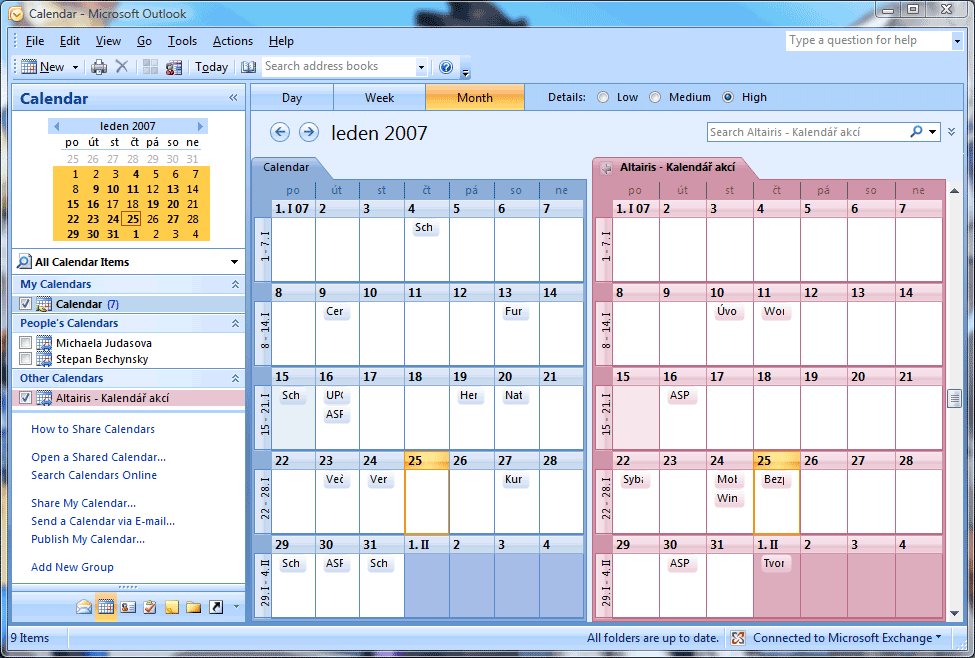The image size is (975, 658).
Task: Check the Michaela Judasova calendar checkbox
Action: pyautogui.click(x=25, y=343)
